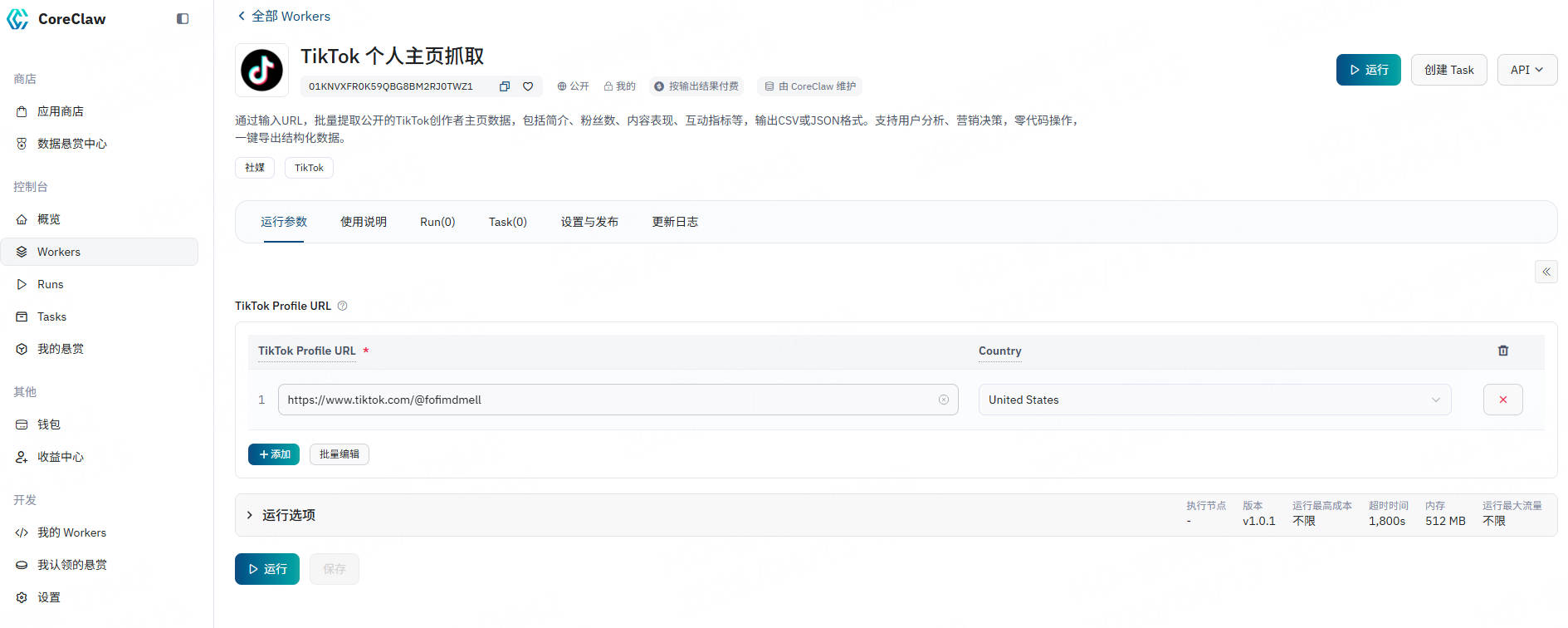Open 数据悬赏中心 in the sidebar
This screenshot has width=1568, height=628.
(71, 144)
